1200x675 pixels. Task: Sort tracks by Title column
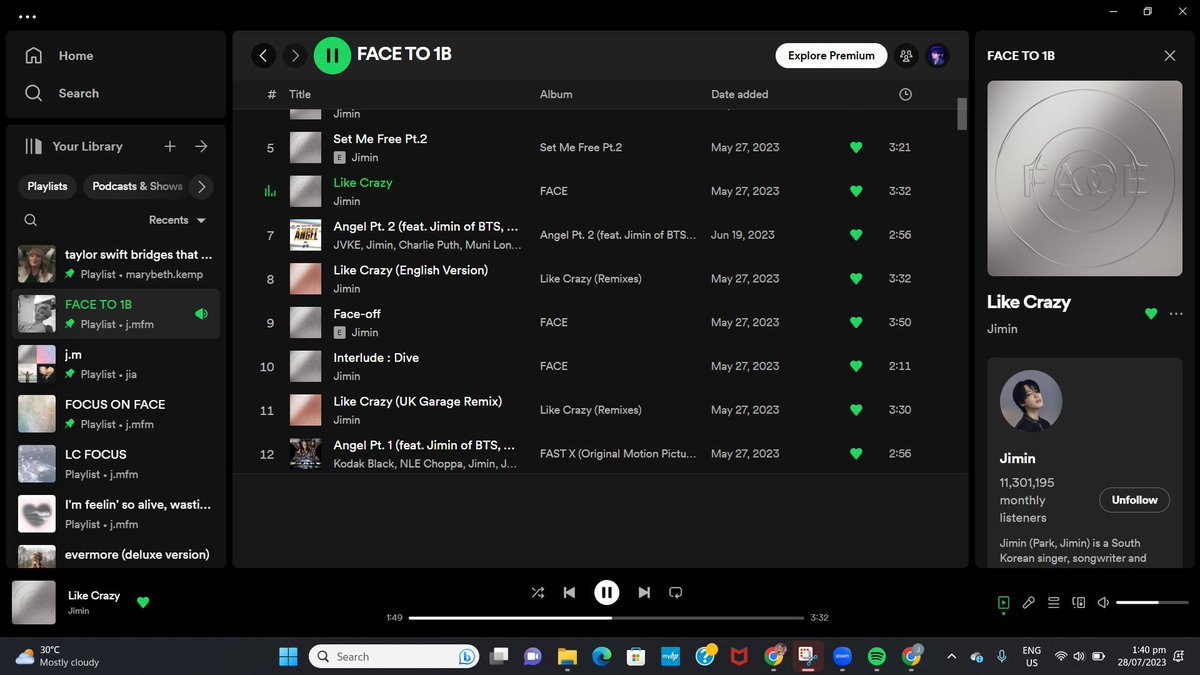point(300,94)
